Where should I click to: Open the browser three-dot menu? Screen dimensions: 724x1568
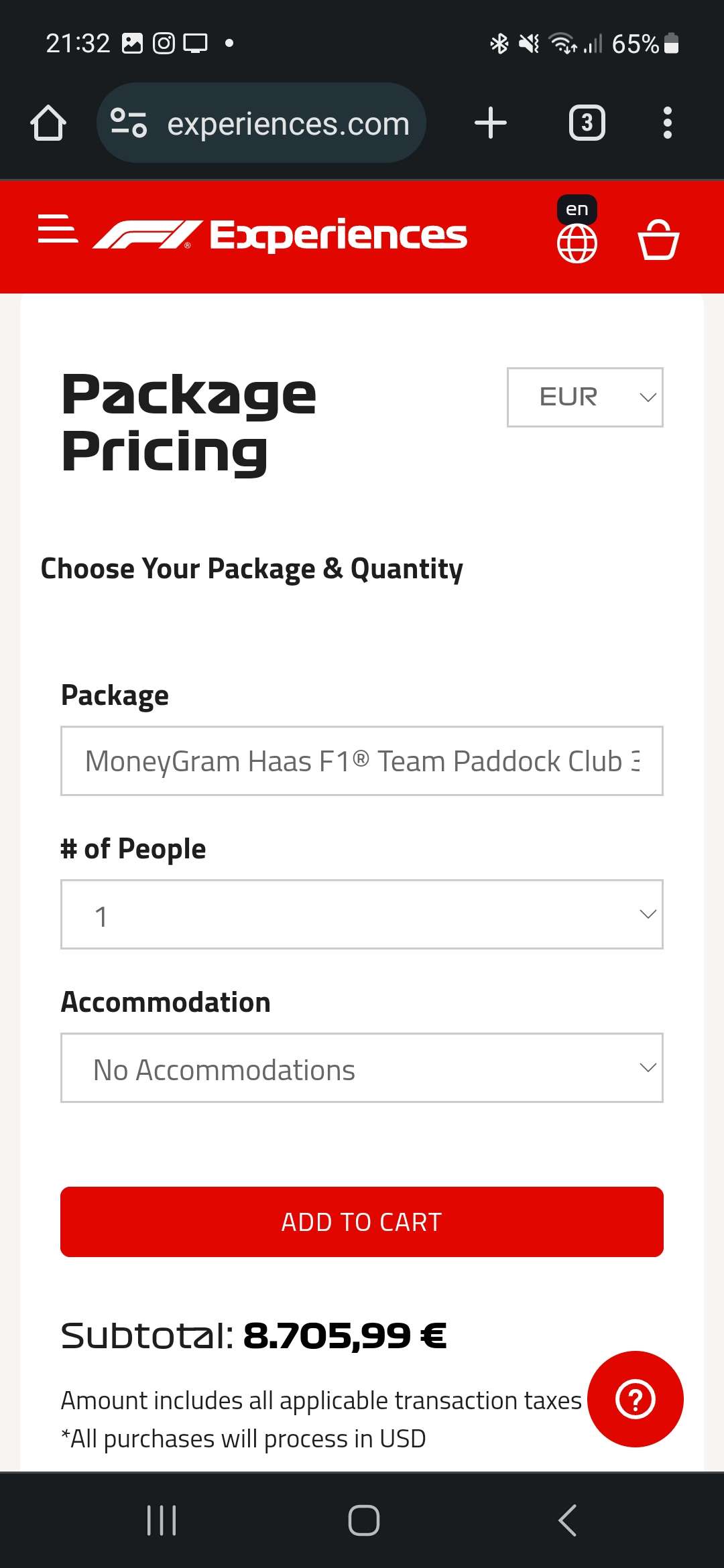click(x=667, y=123)
